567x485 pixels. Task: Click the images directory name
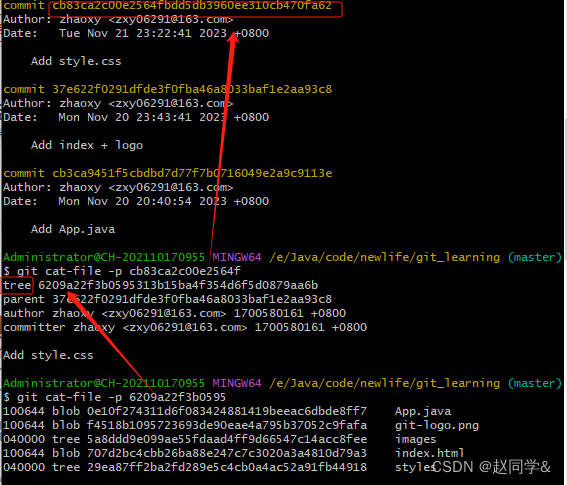click(x=415, y=440)
